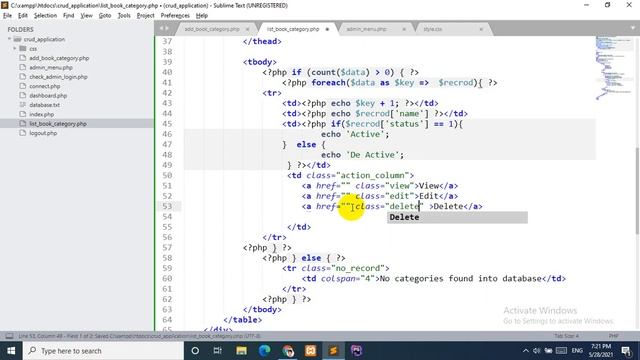Image resolution: width=640 pixels, height=360 pixels.
Task: Click the word 'delete' on line 53
Action: (404, 206)
